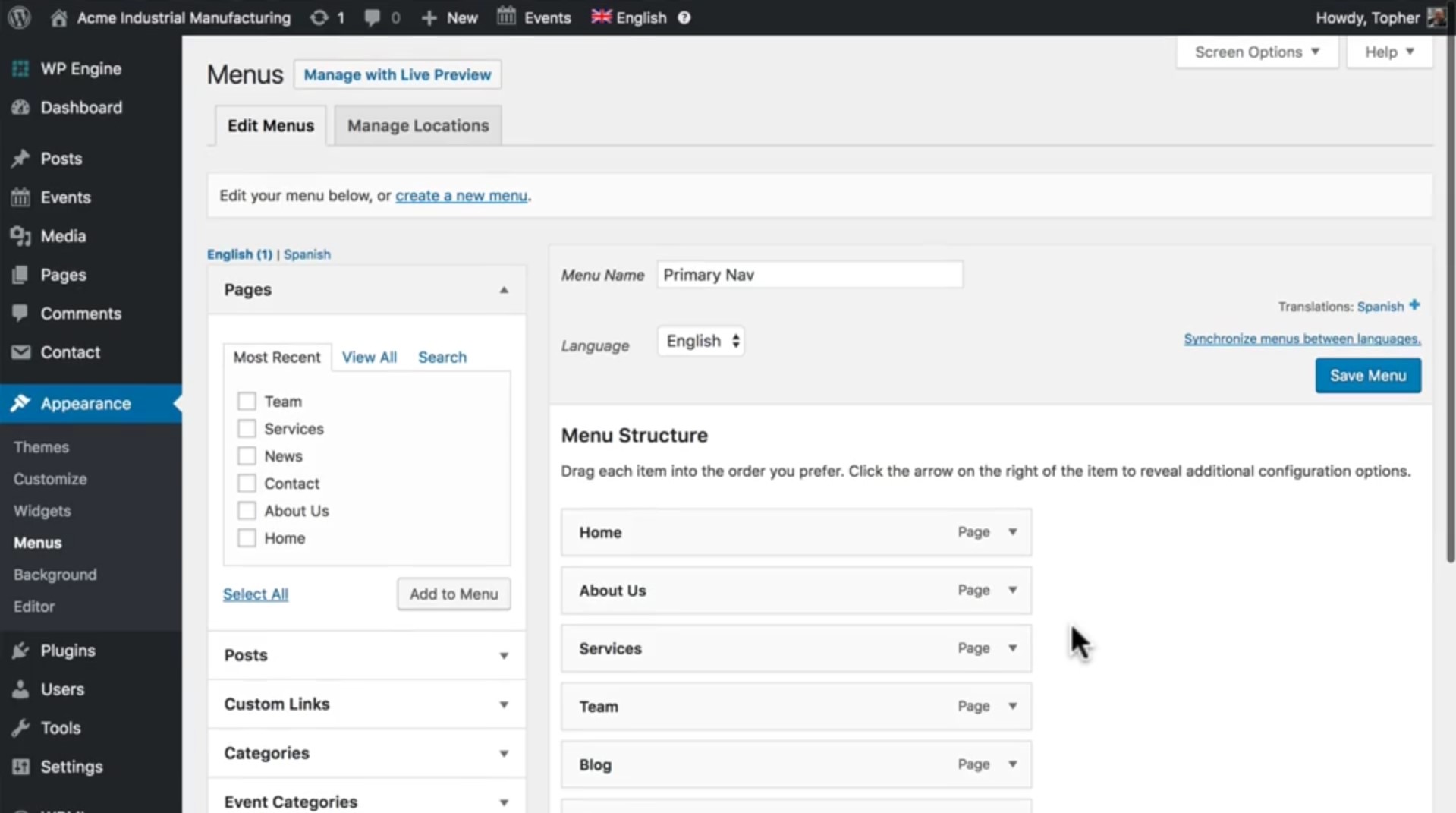This screenshot has width=1456, height=813.
Task: Open the Screen Options dropdown
Action: click(1256, 52)
